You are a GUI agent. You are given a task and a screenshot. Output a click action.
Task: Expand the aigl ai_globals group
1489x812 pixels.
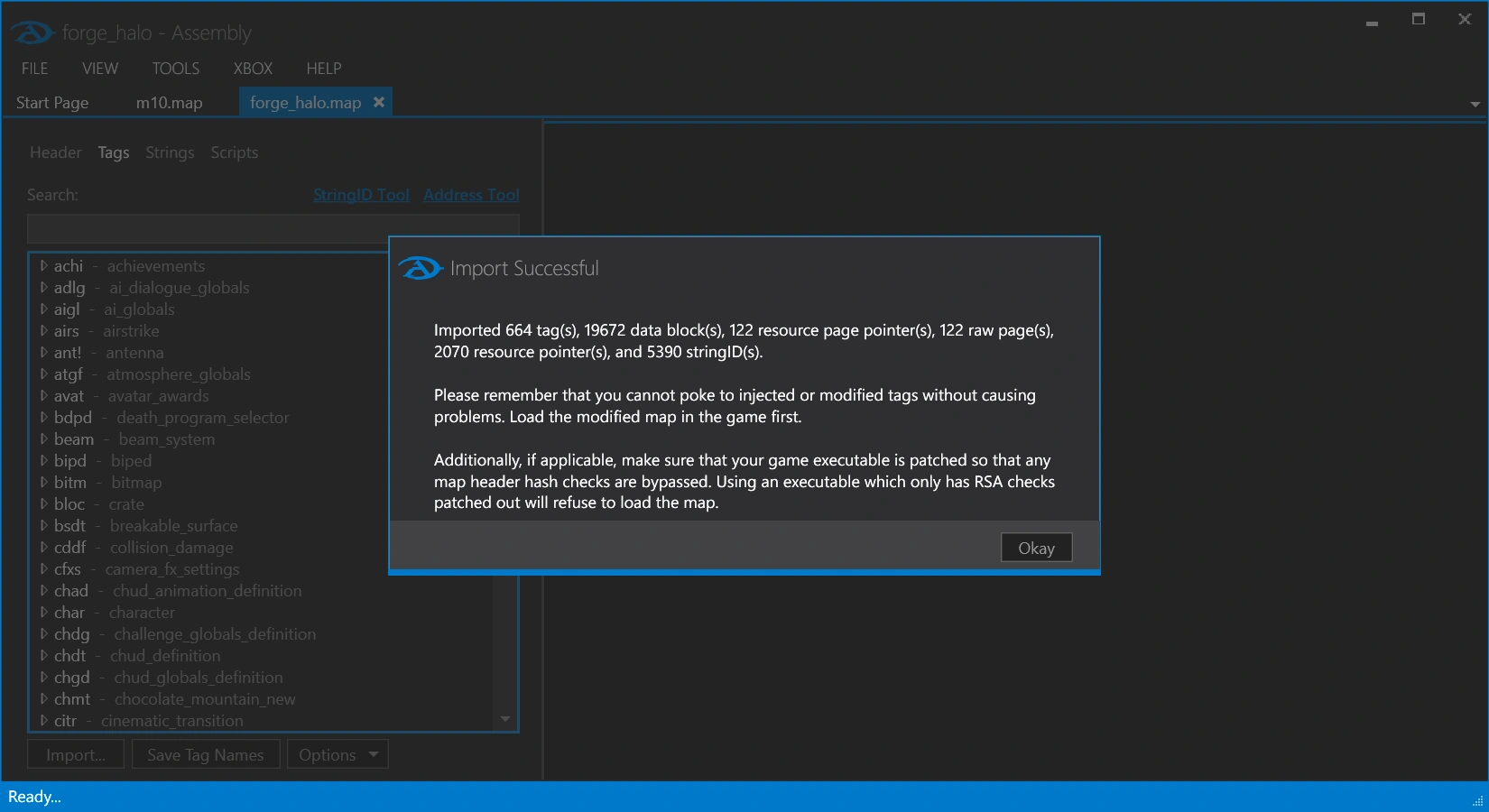point(43,309)
